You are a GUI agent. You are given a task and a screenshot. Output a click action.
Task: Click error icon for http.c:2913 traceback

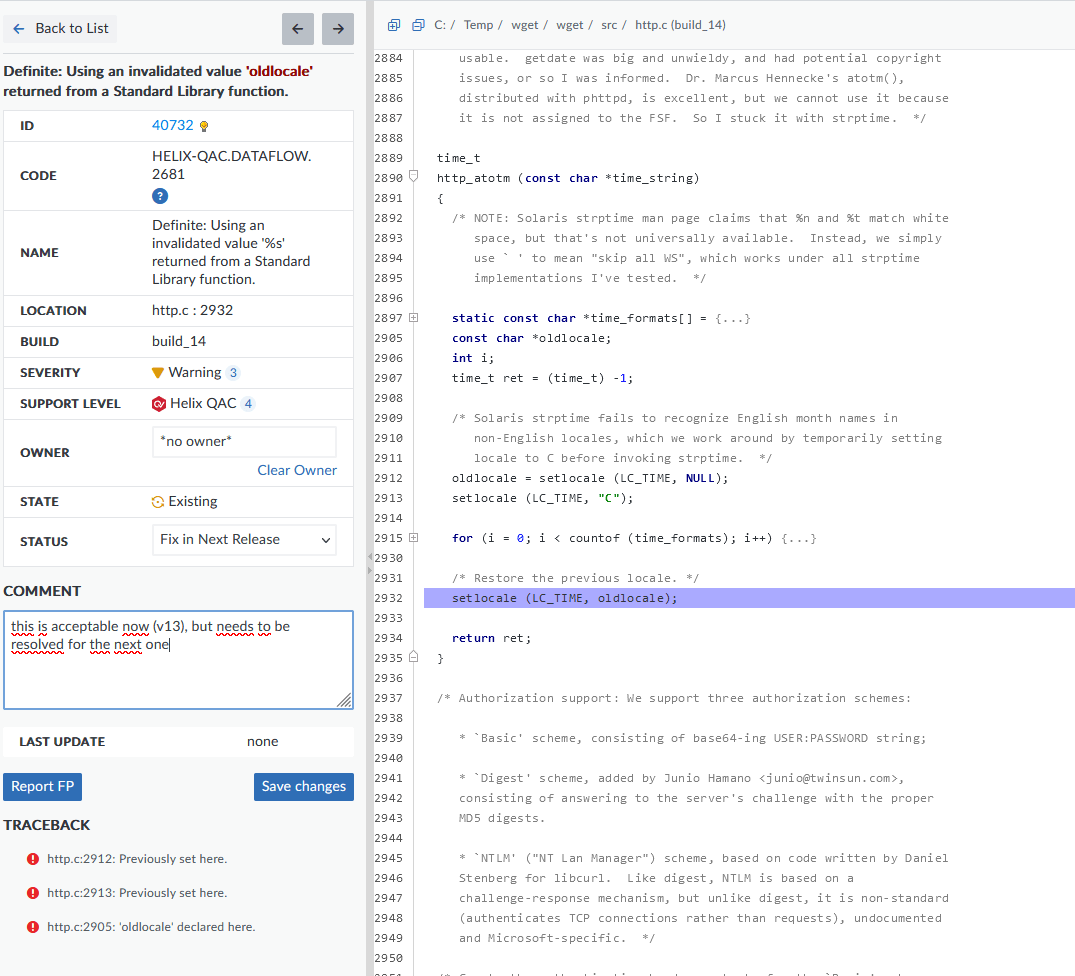click(32, 893)
